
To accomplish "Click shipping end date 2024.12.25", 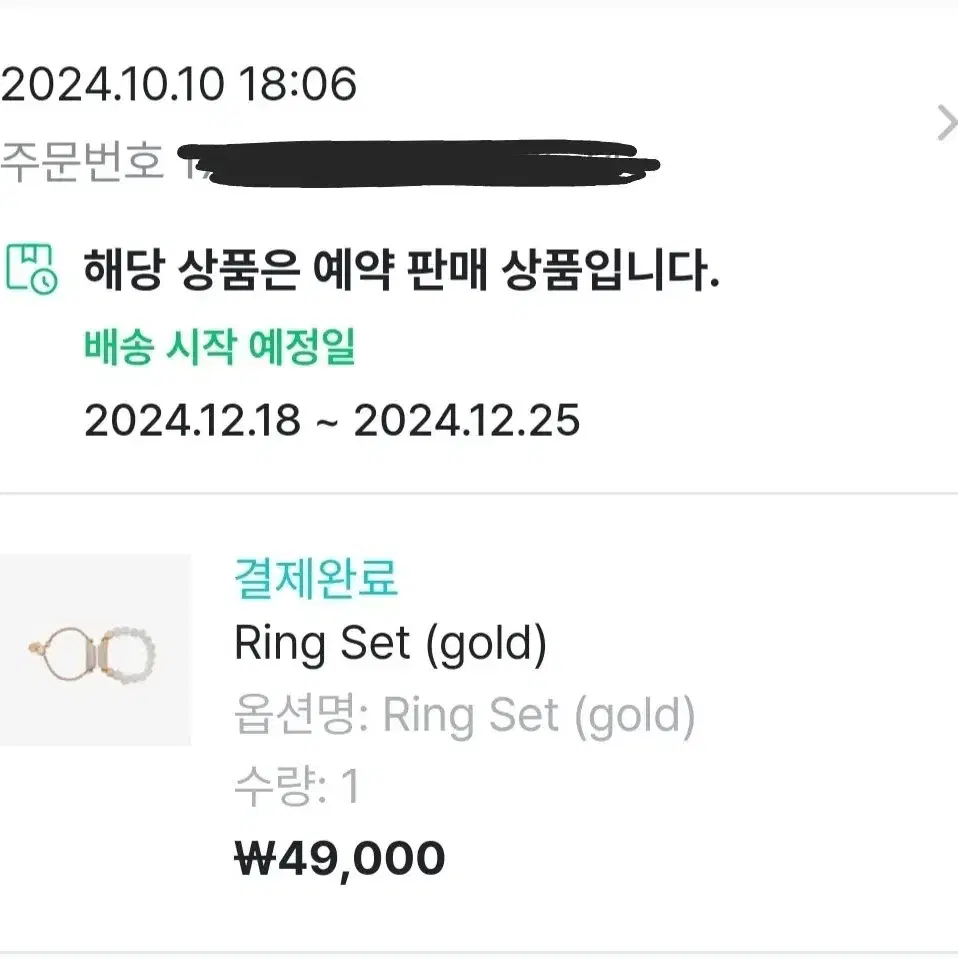I will [x=467, y=420].
